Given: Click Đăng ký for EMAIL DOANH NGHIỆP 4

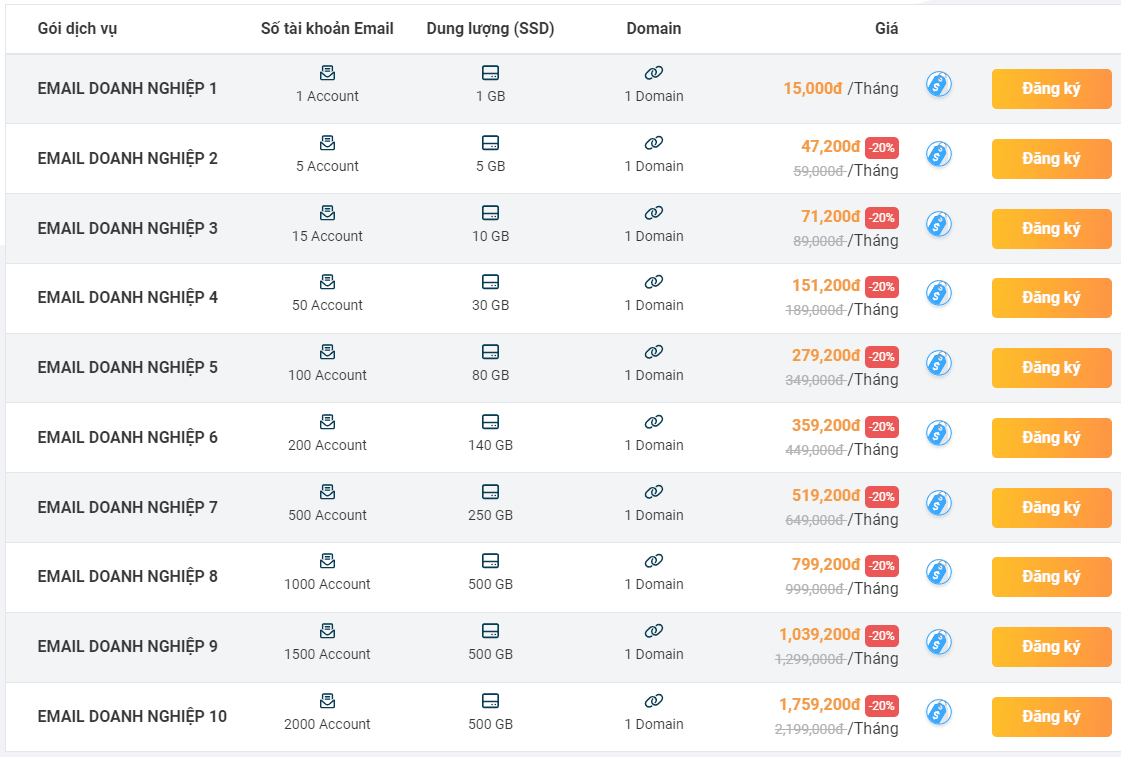Looking at the screenshot, I should (x=1051, y=297).
